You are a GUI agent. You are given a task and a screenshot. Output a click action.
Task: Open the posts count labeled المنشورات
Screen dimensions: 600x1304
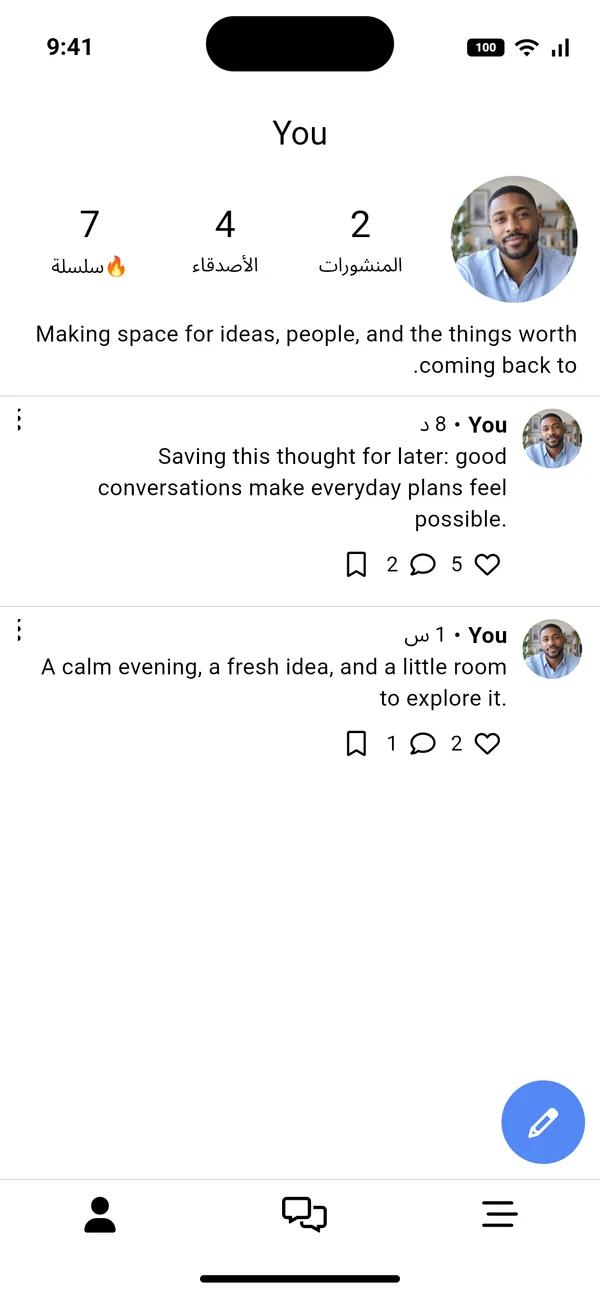pos(361,240)
